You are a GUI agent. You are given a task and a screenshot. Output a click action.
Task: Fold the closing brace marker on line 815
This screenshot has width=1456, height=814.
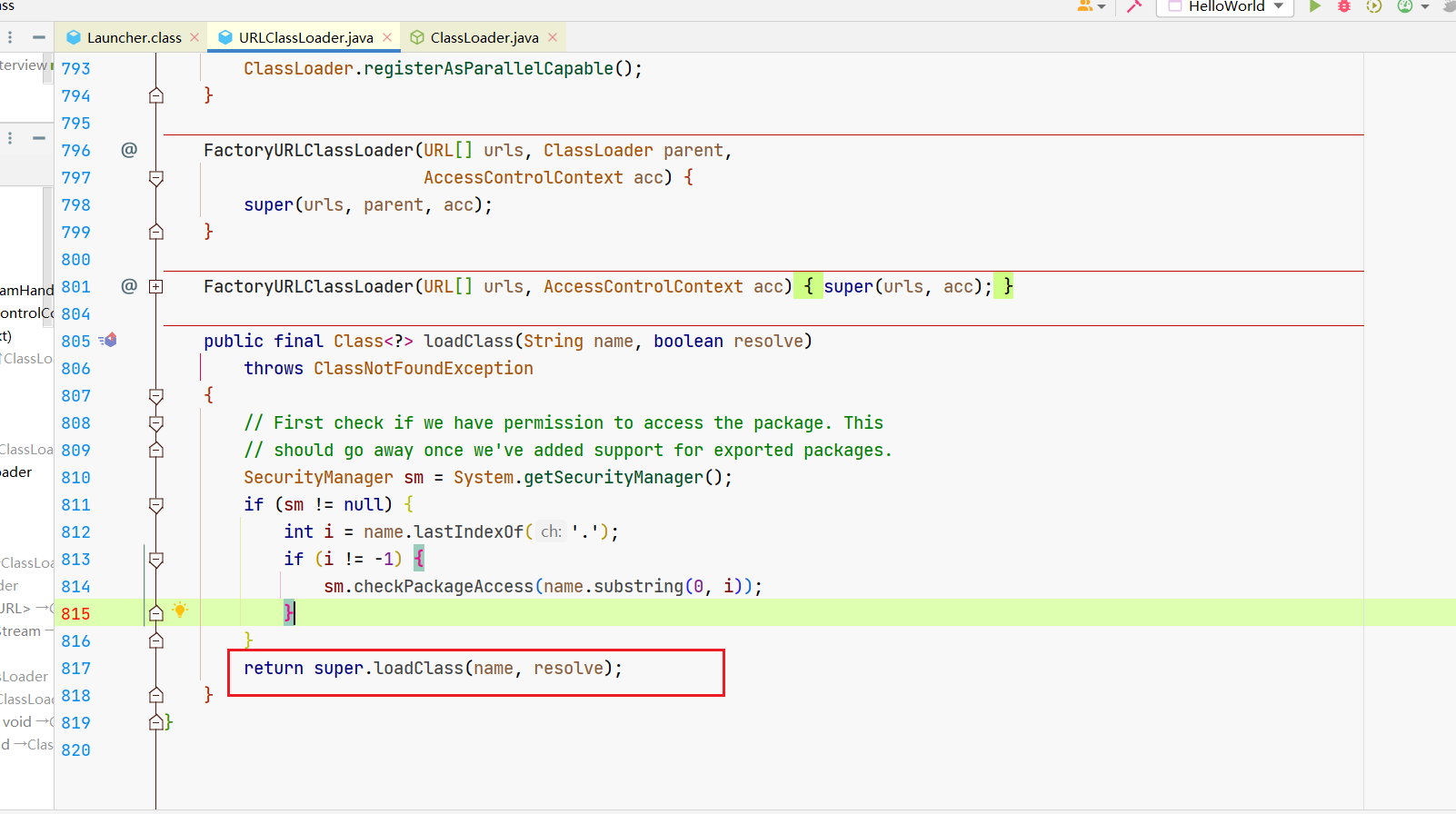156,613
